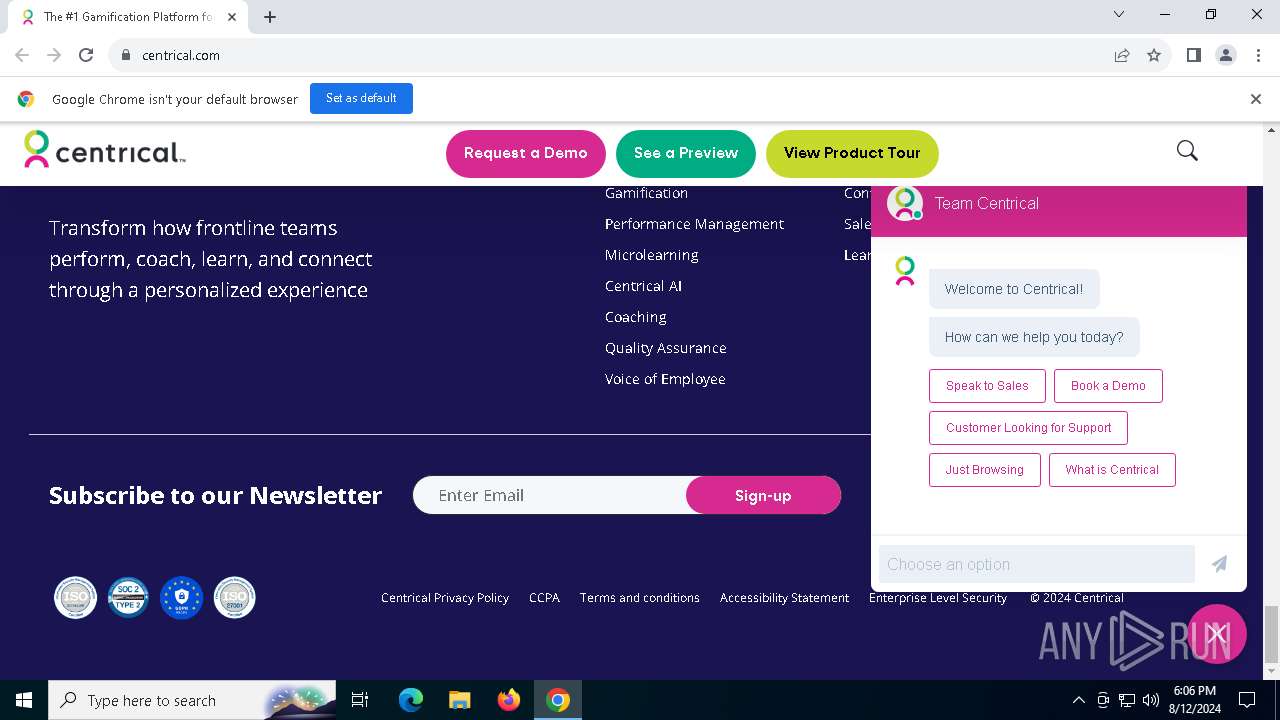Open Windows notification center
This screenshot has width=1280, height=720.
click(x=1247, y=700)
